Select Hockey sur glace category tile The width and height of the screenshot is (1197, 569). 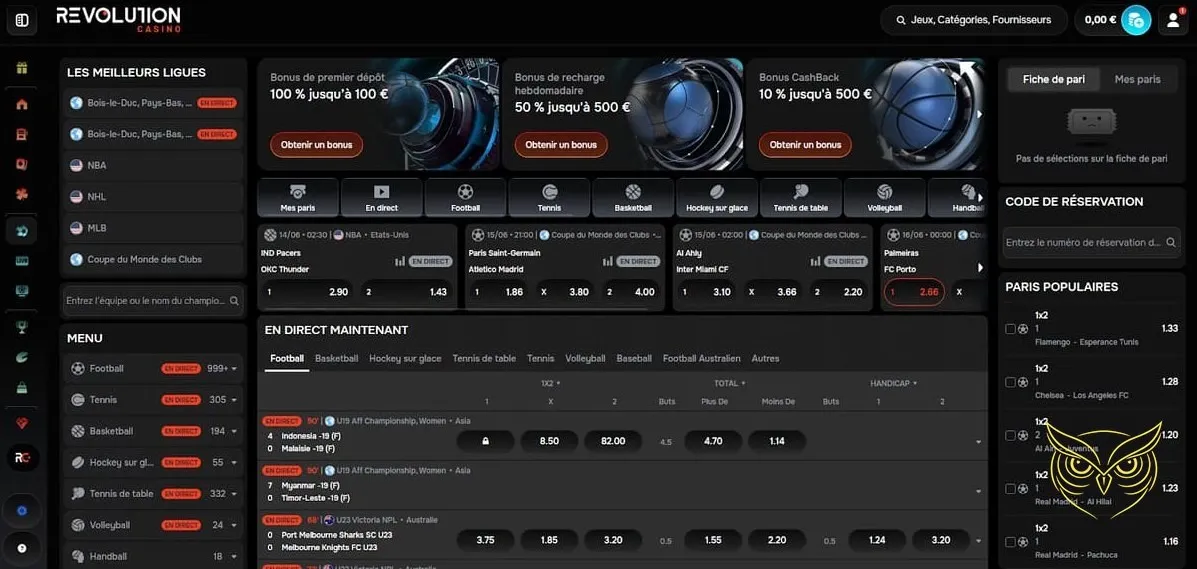[717, 198]
